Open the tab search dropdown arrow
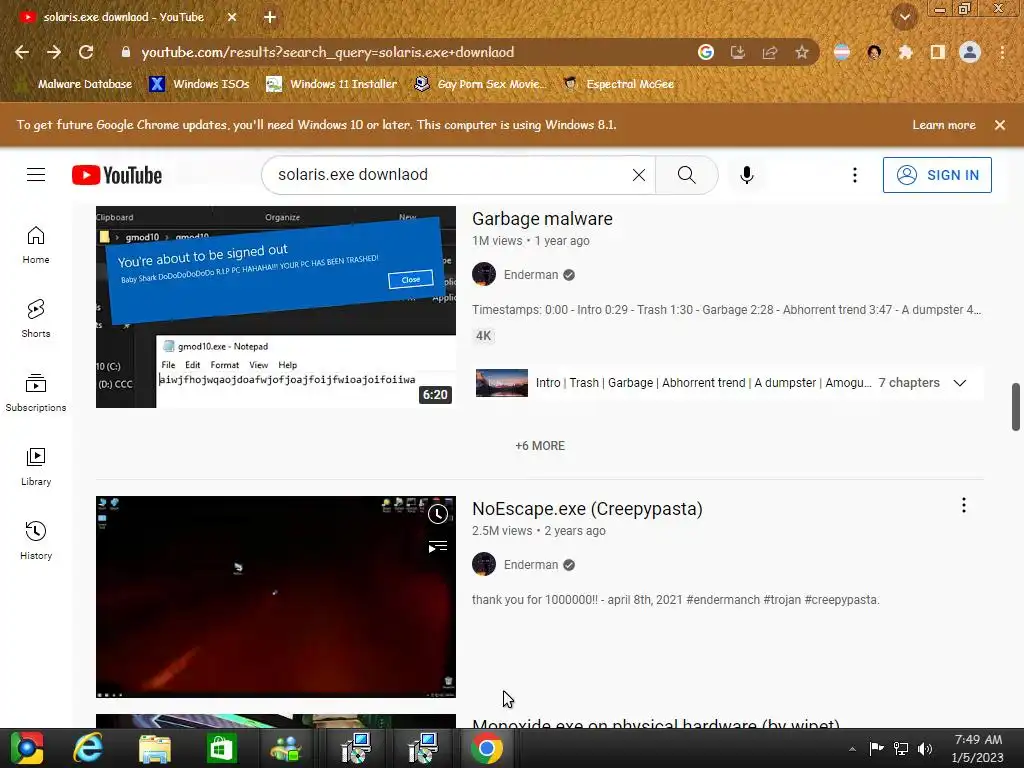This screenshot has height=768, width=1024. pyautogui.click(x=904, y=18)
